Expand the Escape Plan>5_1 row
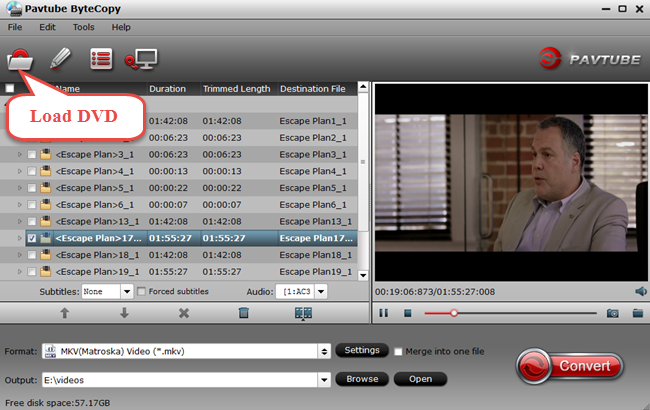The image size is (650, 410). (19, 188)
